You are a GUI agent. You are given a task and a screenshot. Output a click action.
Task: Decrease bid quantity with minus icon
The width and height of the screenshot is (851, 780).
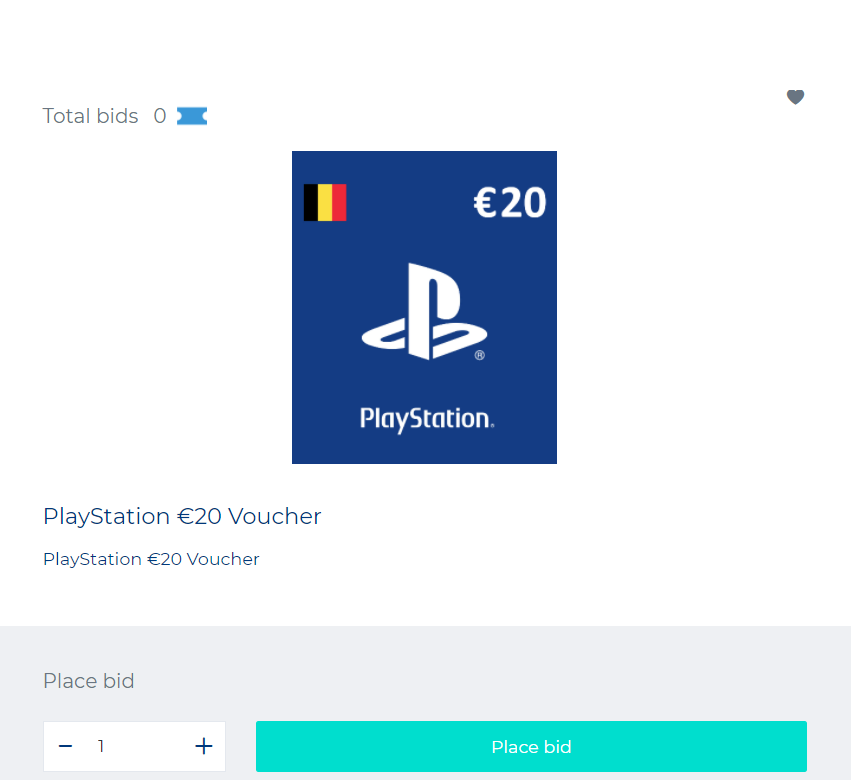[66, 746]
